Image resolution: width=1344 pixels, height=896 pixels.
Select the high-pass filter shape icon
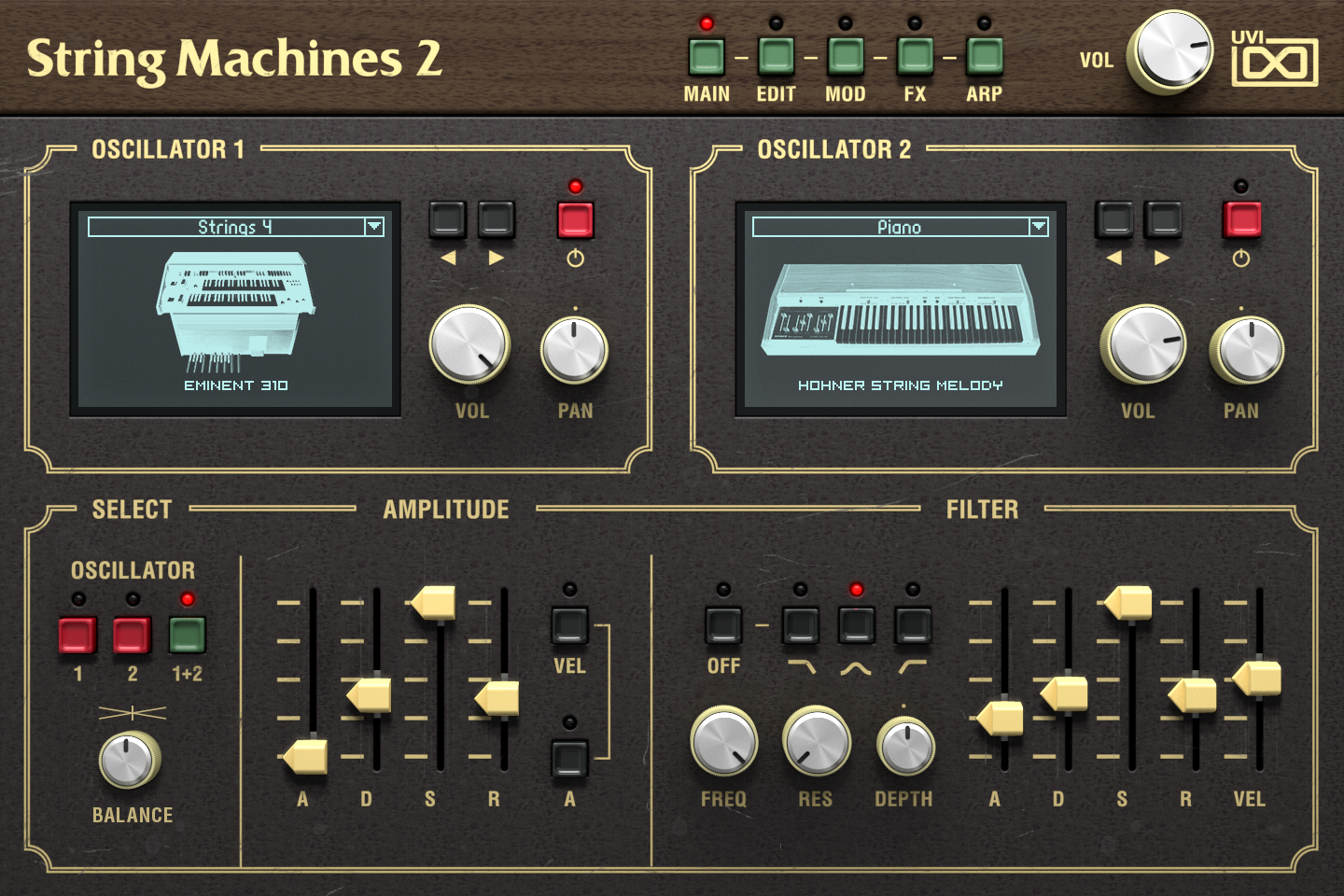tap(913, 625)
